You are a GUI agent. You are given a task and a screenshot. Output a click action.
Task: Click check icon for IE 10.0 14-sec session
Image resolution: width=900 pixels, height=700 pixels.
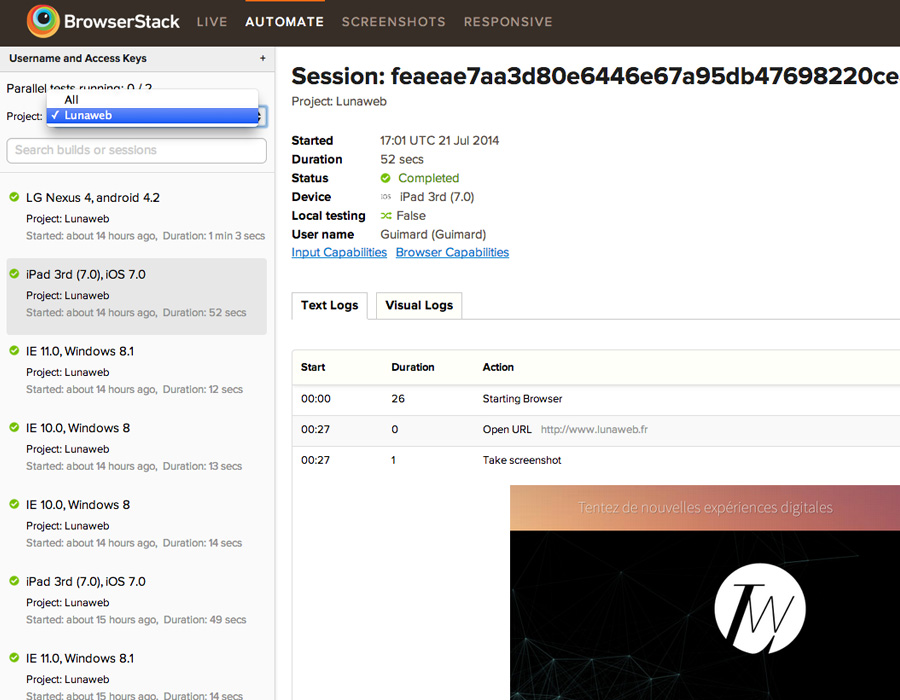[x=14, y=504]
